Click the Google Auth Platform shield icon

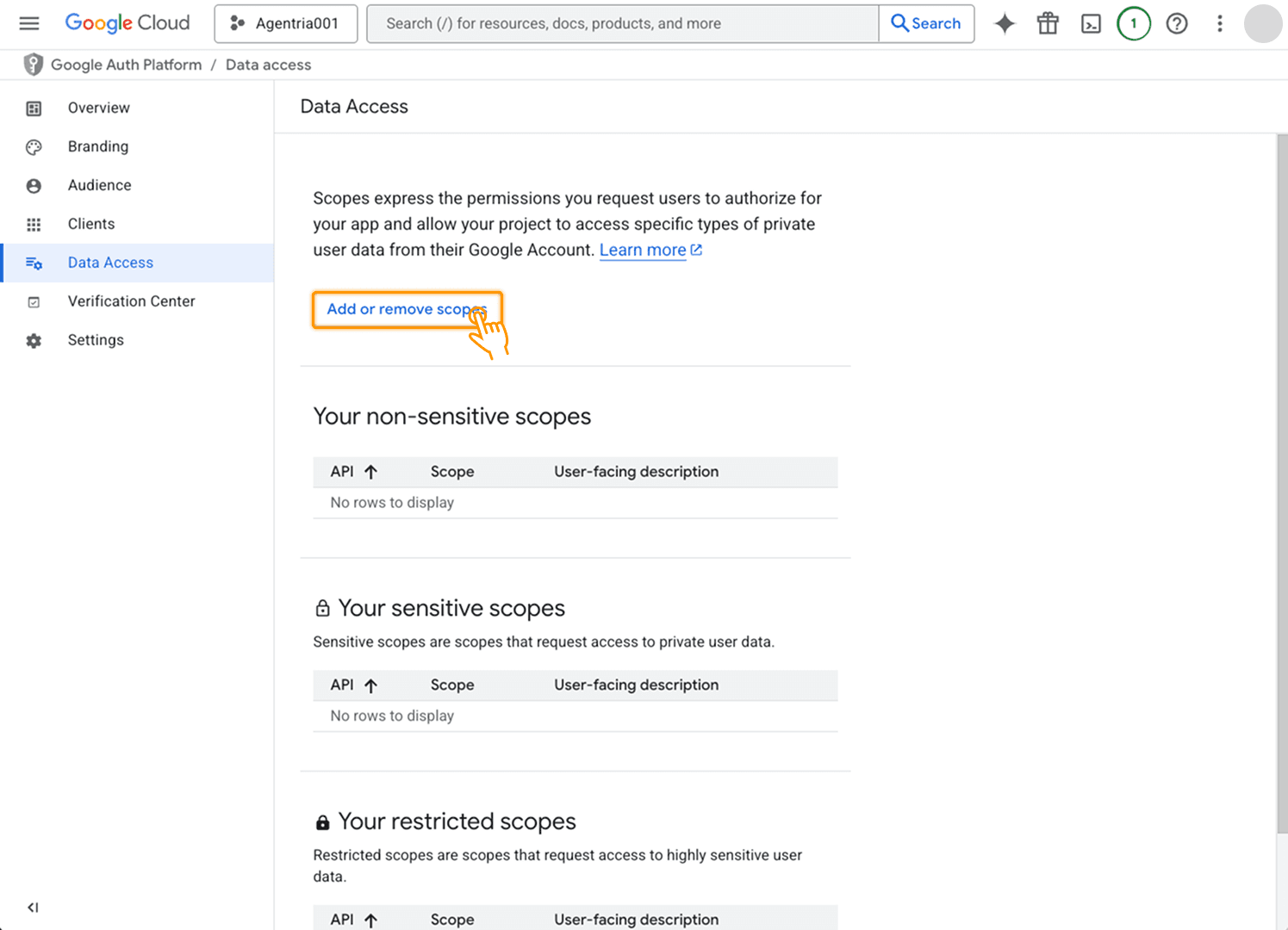click(x=33, y=65)
